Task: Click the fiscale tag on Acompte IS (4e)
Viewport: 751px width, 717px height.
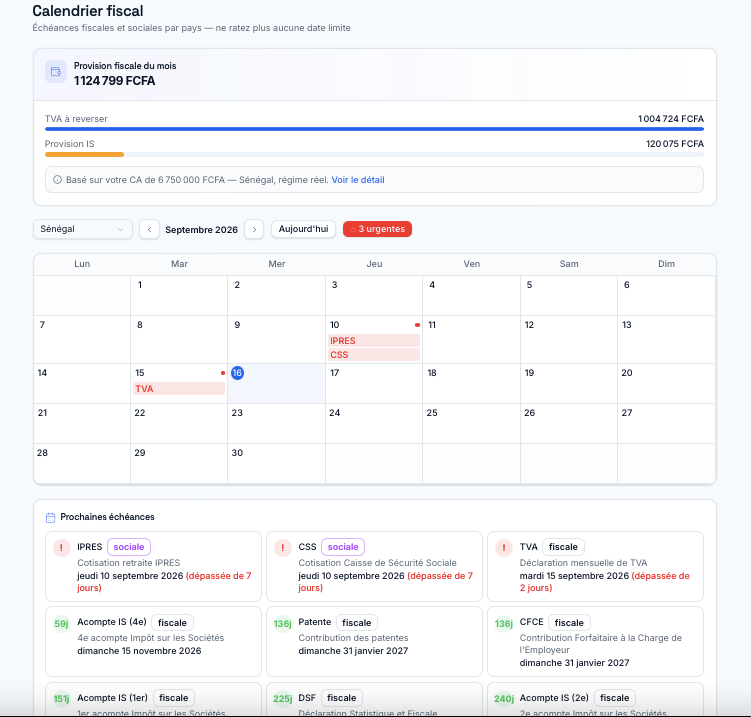Action: 172,623
